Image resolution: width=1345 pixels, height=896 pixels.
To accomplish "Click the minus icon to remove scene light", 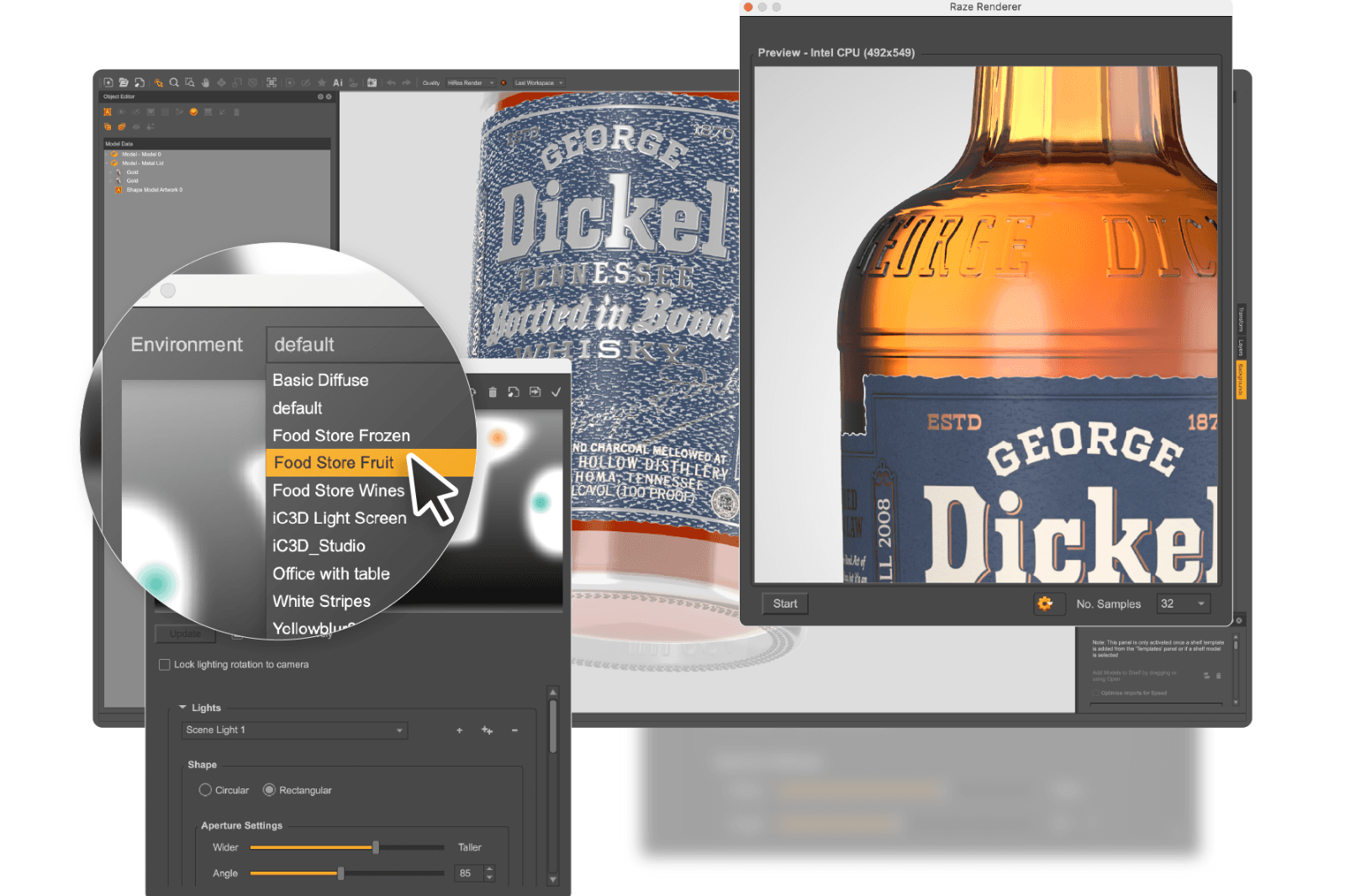I will 514,730.
